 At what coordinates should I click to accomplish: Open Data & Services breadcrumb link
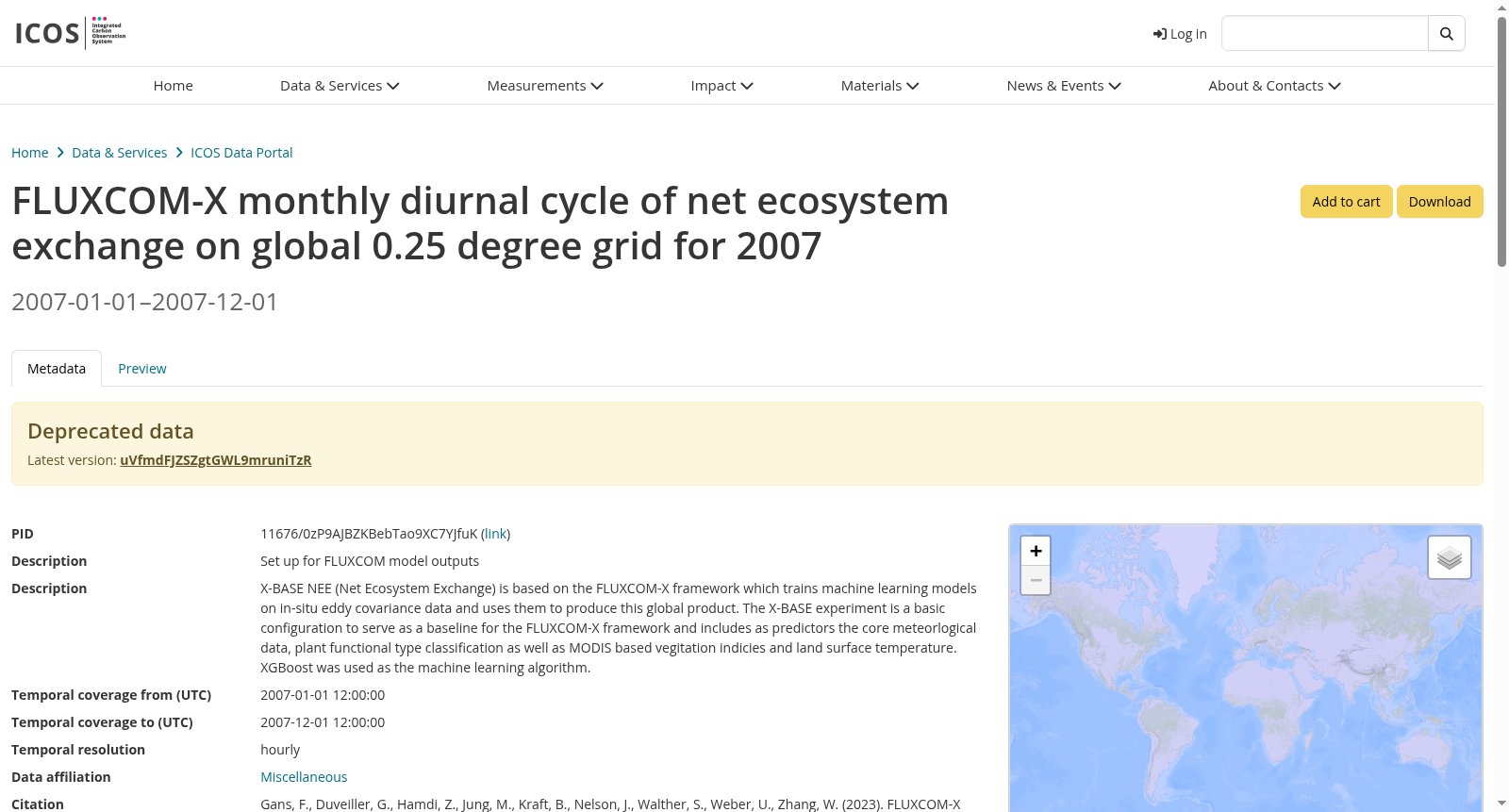coord(120,153)
